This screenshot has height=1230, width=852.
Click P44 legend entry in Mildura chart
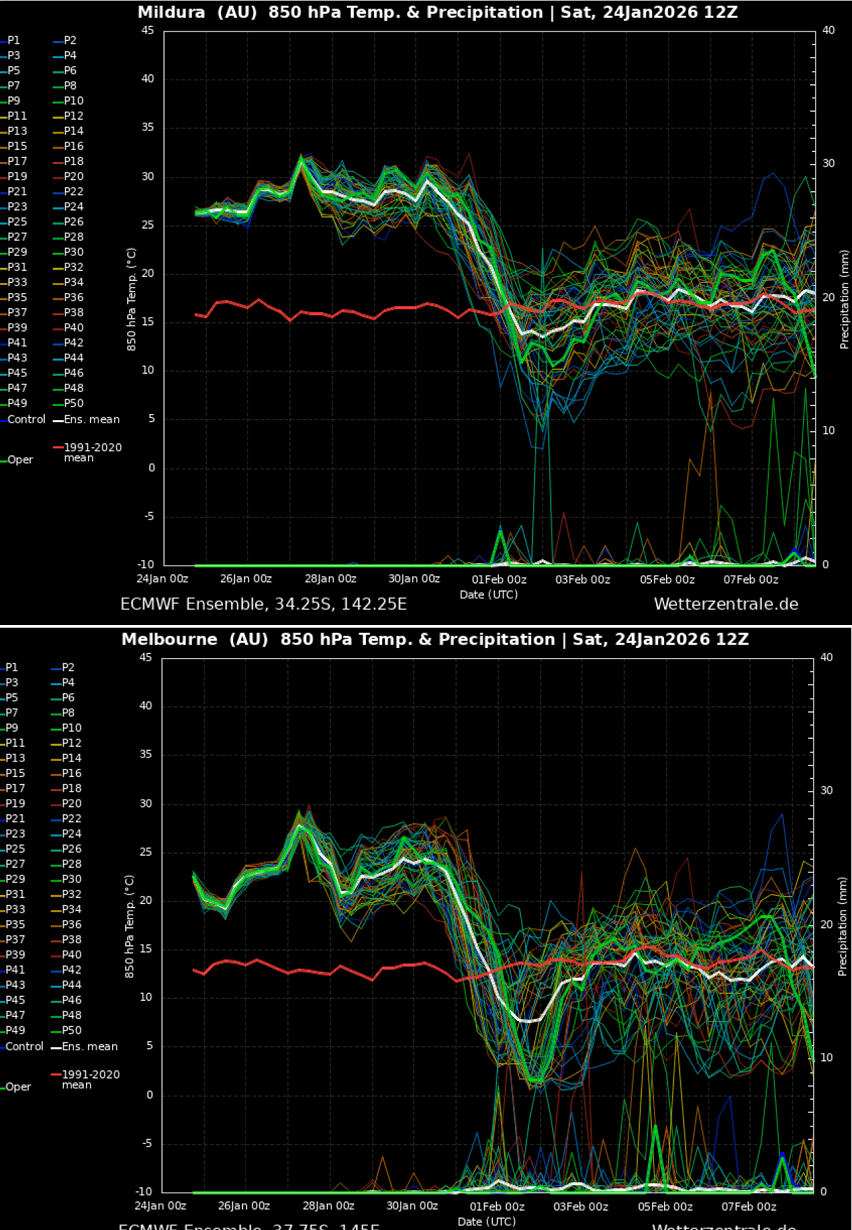click(x=75, y=358)
